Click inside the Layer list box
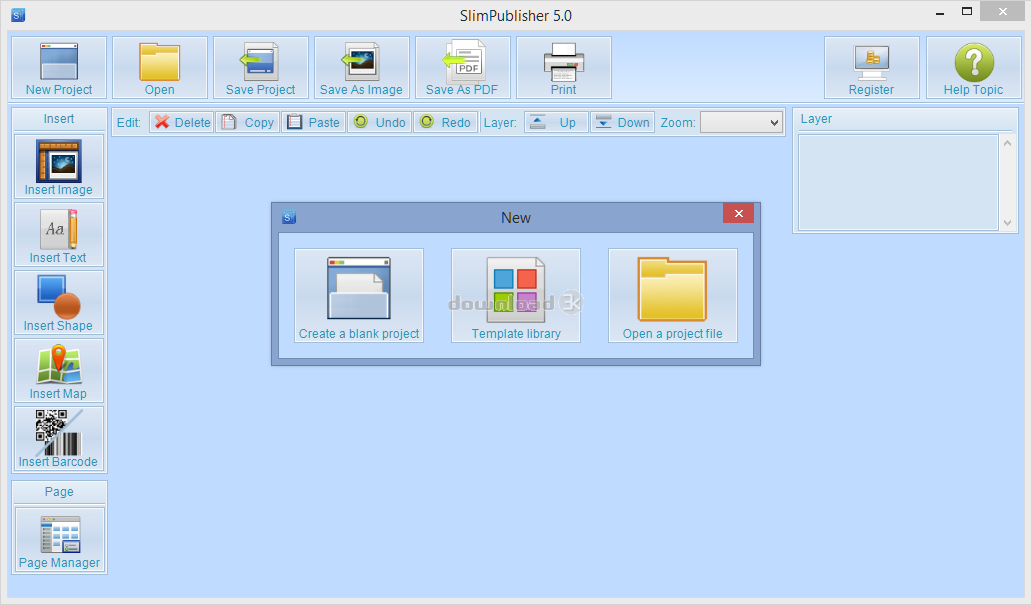 (898, 183)
